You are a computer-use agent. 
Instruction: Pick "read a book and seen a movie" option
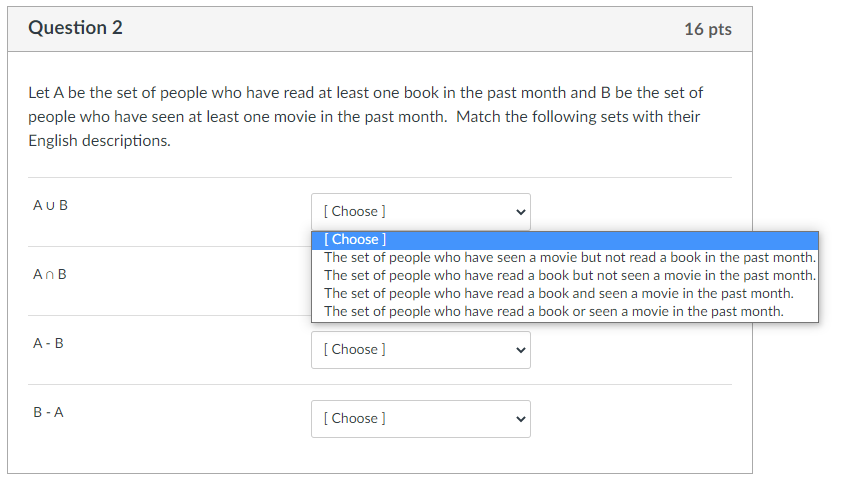[558, 293]
